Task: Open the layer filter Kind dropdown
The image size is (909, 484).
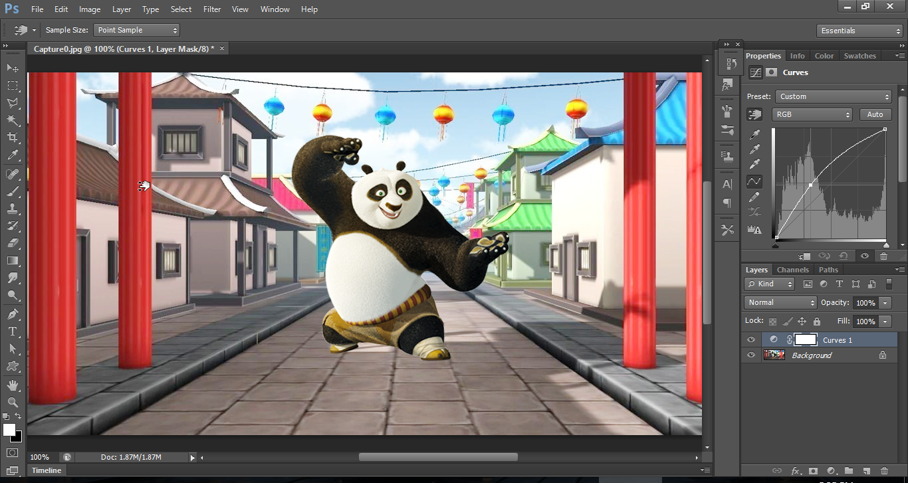Action: (x=769, y=284)
